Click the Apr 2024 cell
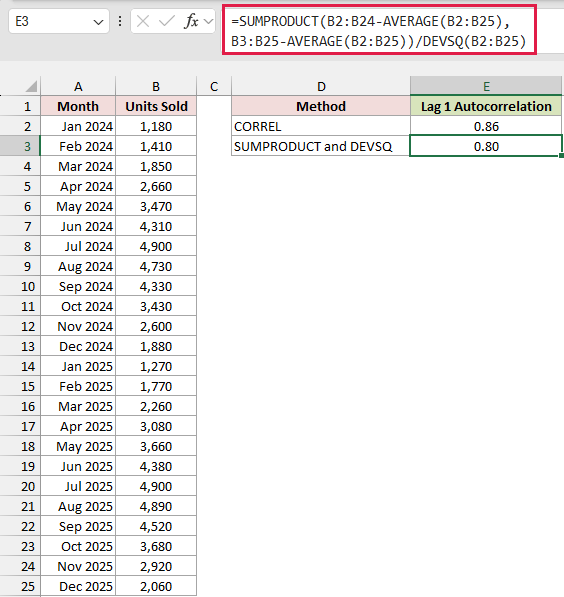 (78, 186)
